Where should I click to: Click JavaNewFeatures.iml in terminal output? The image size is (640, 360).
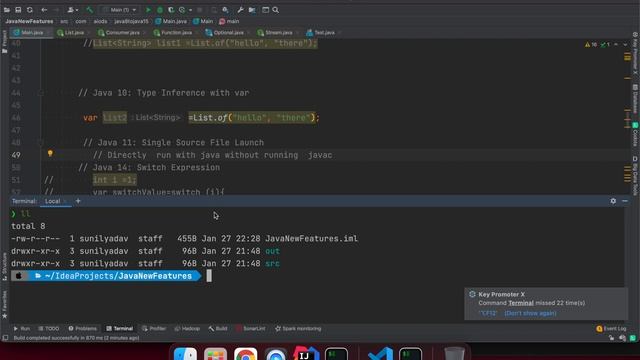click(x=311, y=239)
